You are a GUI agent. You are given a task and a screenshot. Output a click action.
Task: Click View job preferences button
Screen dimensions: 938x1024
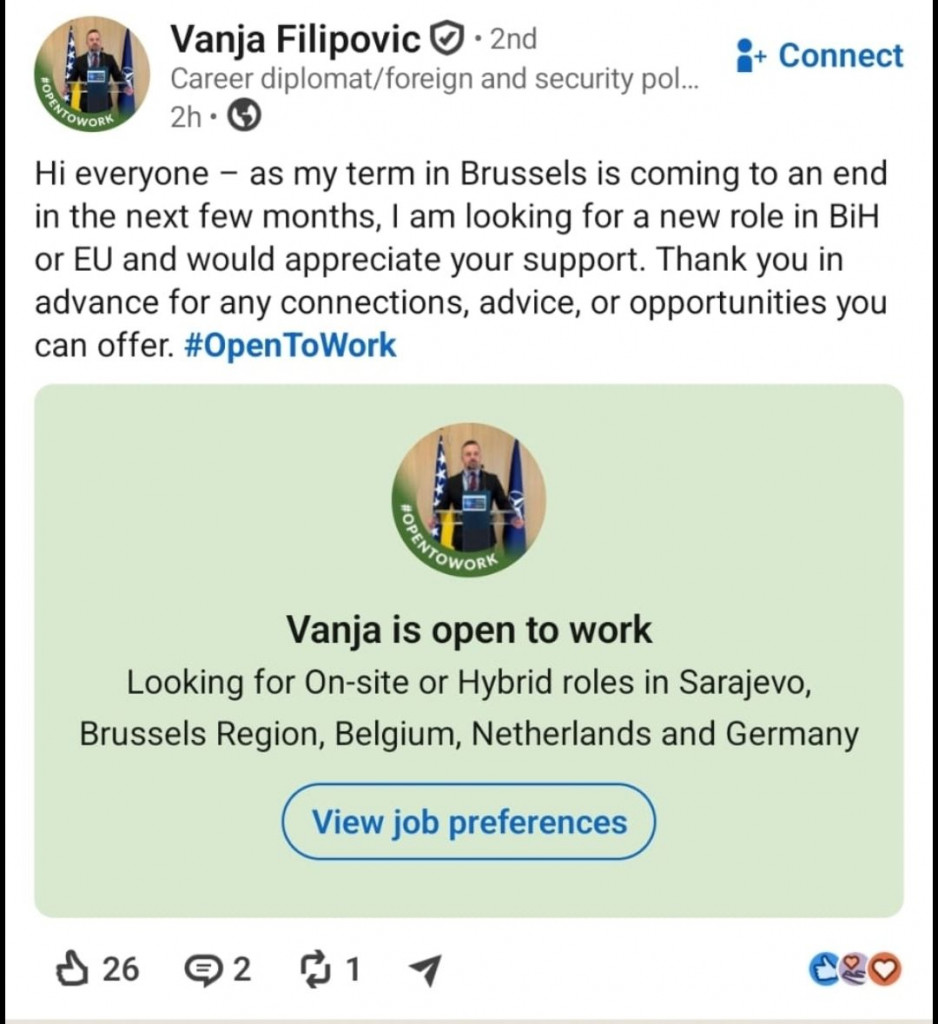point(469,822)
